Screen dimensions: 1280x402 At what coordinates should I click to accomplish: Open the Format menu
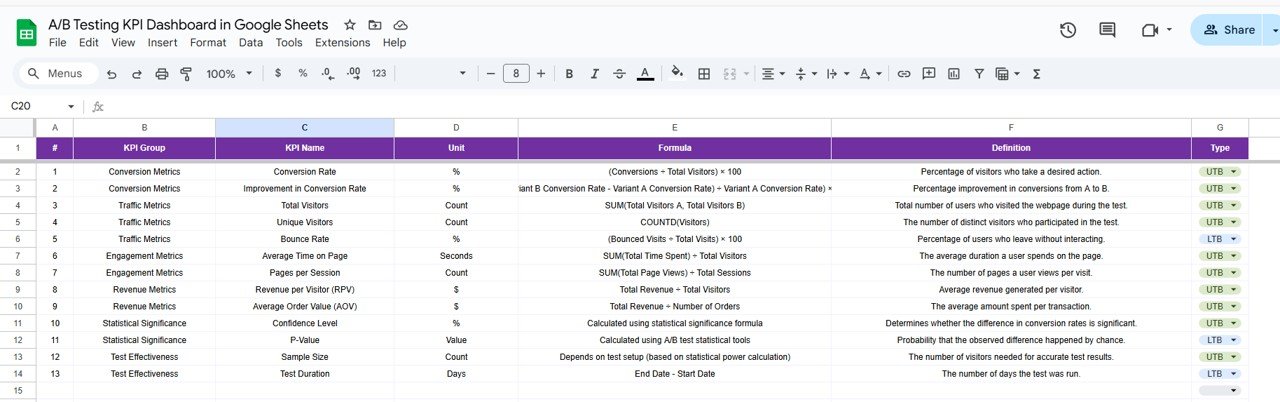(208, 43)
